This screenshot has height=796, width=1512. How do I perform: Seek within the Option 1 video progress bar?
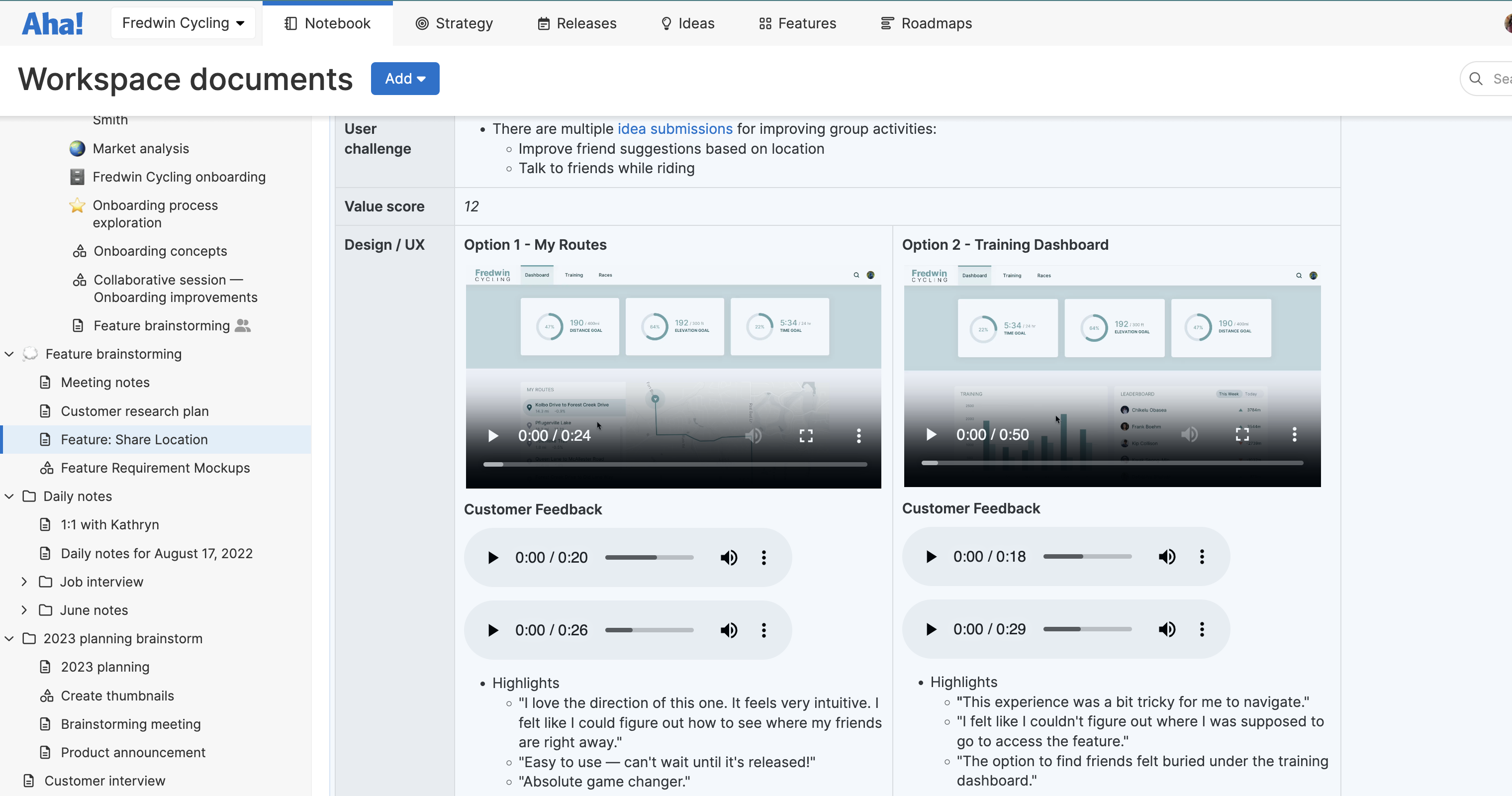(x=675, y=464)
